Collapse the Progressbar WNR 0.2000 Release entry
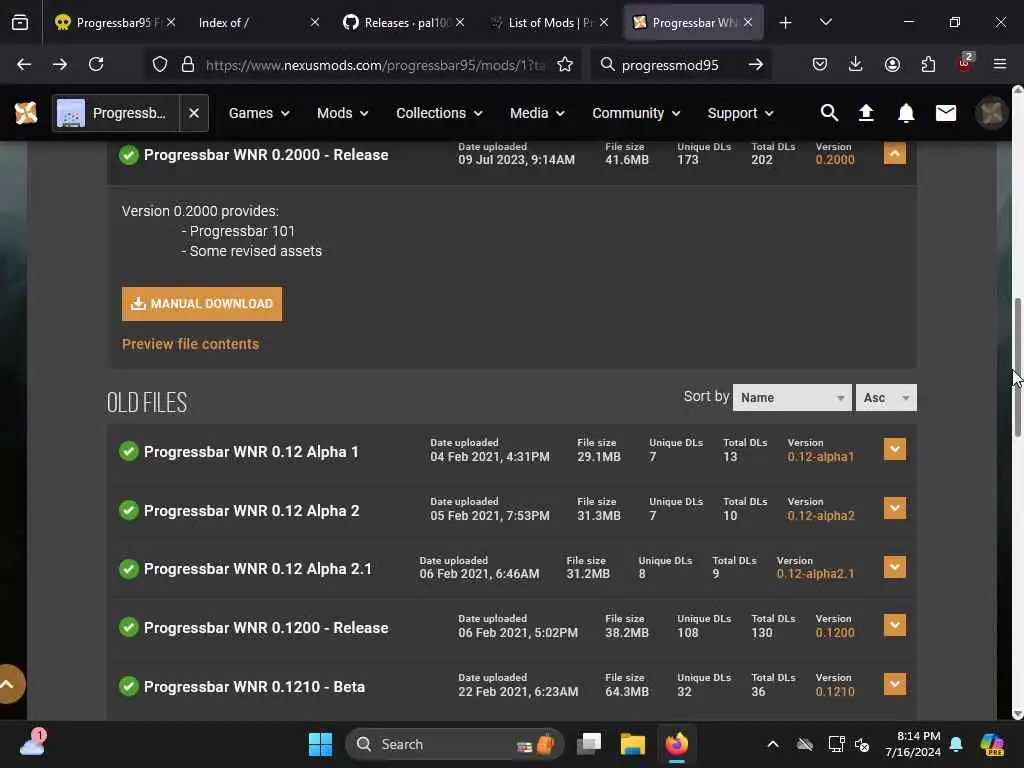The image size is (1024, 768). point(895,154)
